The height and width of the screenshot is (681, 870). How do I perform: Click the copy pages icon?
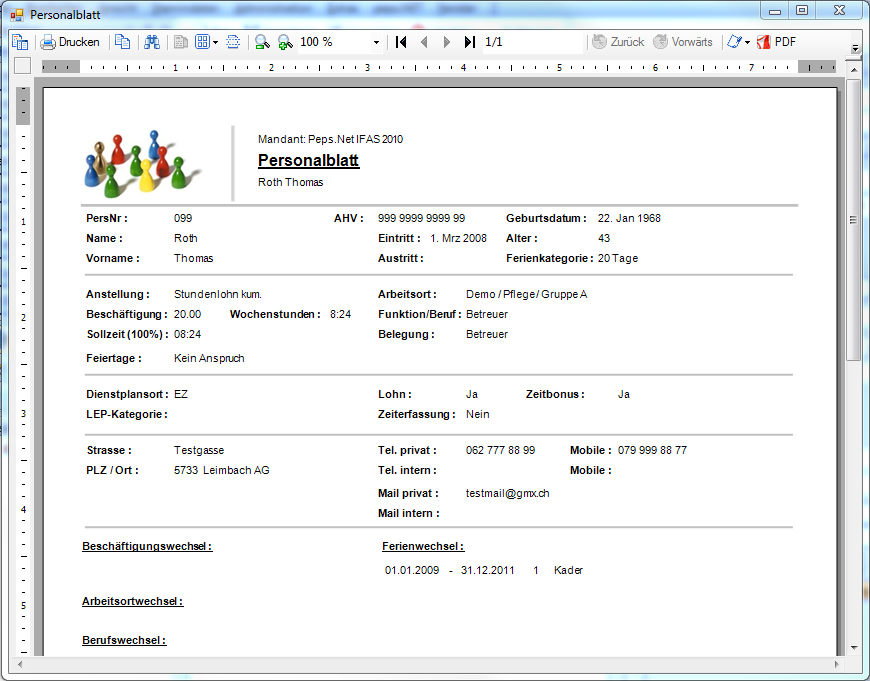pyautogui.click(x=122, y=42)
